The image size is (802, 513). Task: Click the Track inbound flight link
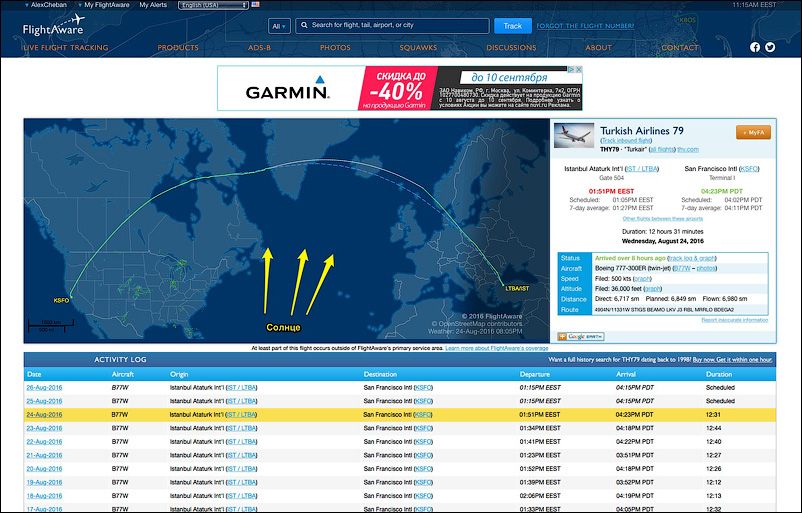click(627, 141)
